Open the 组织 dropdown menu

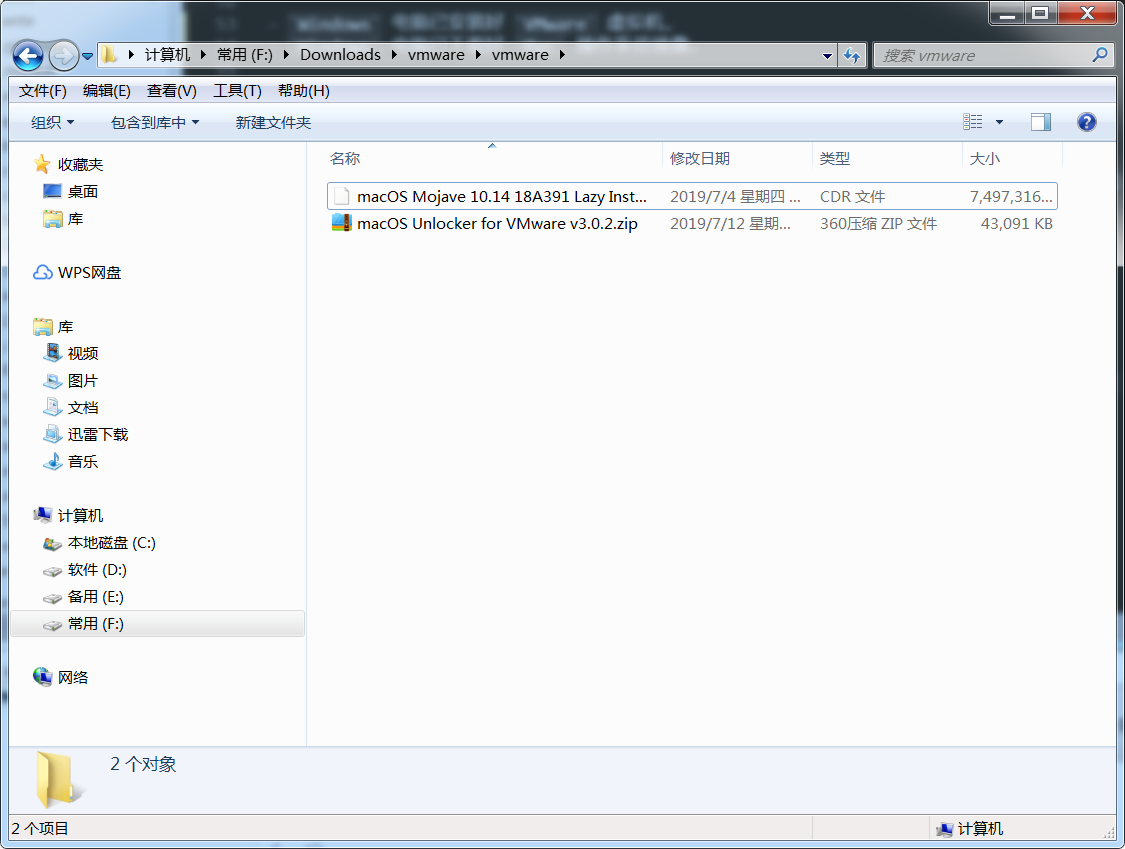(x=52, y=121)
